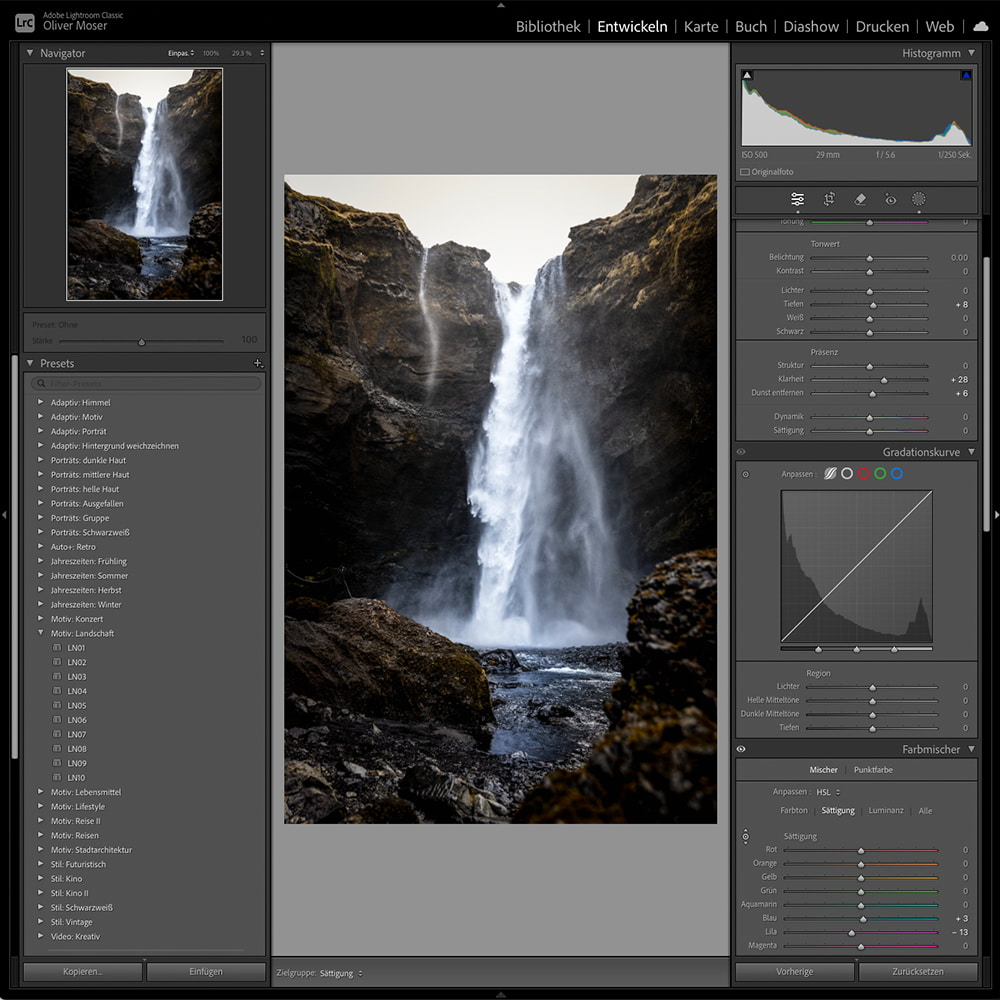Open the Punktfarbe tab in Farbmischer
The width and height of the screenshot is (1000, 1000).
pyautogui.click(x=873, y=770)
